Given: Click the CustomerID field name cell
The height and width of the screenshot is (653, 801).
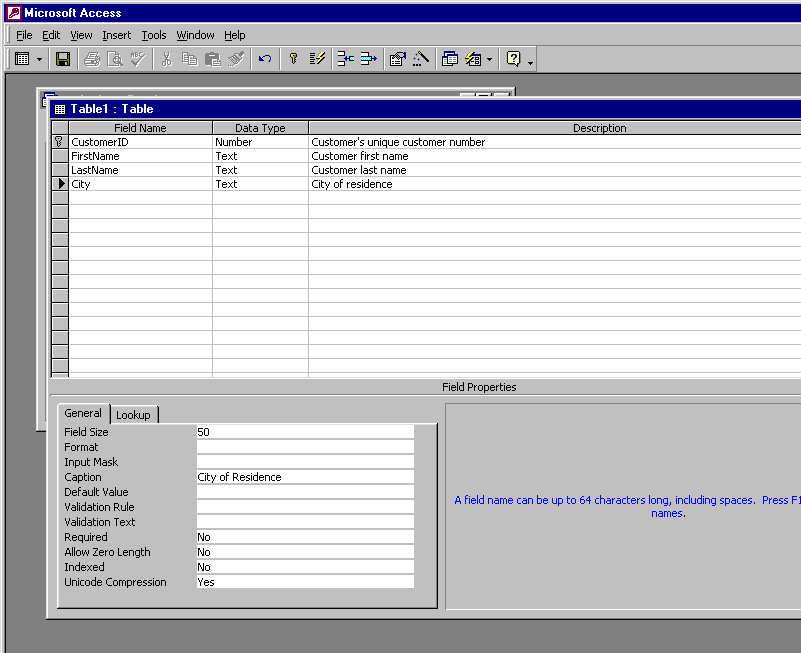Looking at the screenshot, I should click(x=140, y=142).
